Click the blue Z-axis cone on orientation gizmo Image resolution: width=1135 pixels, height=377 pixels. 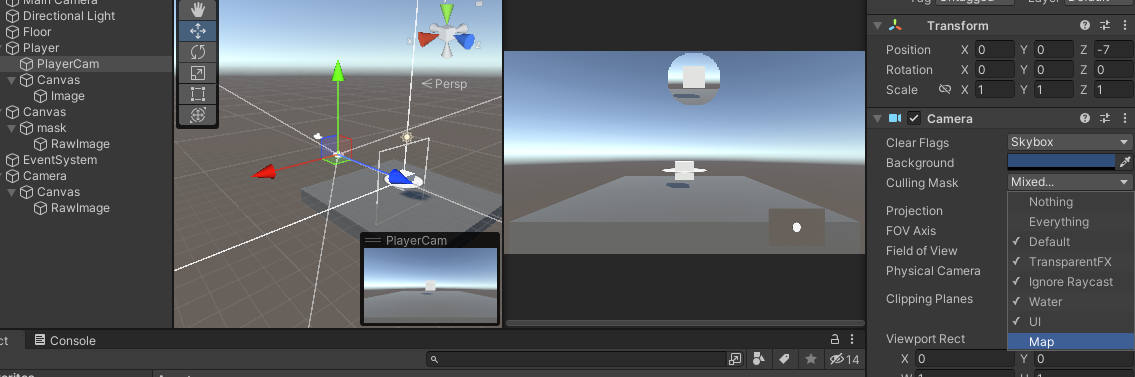[x=466, y=41]
